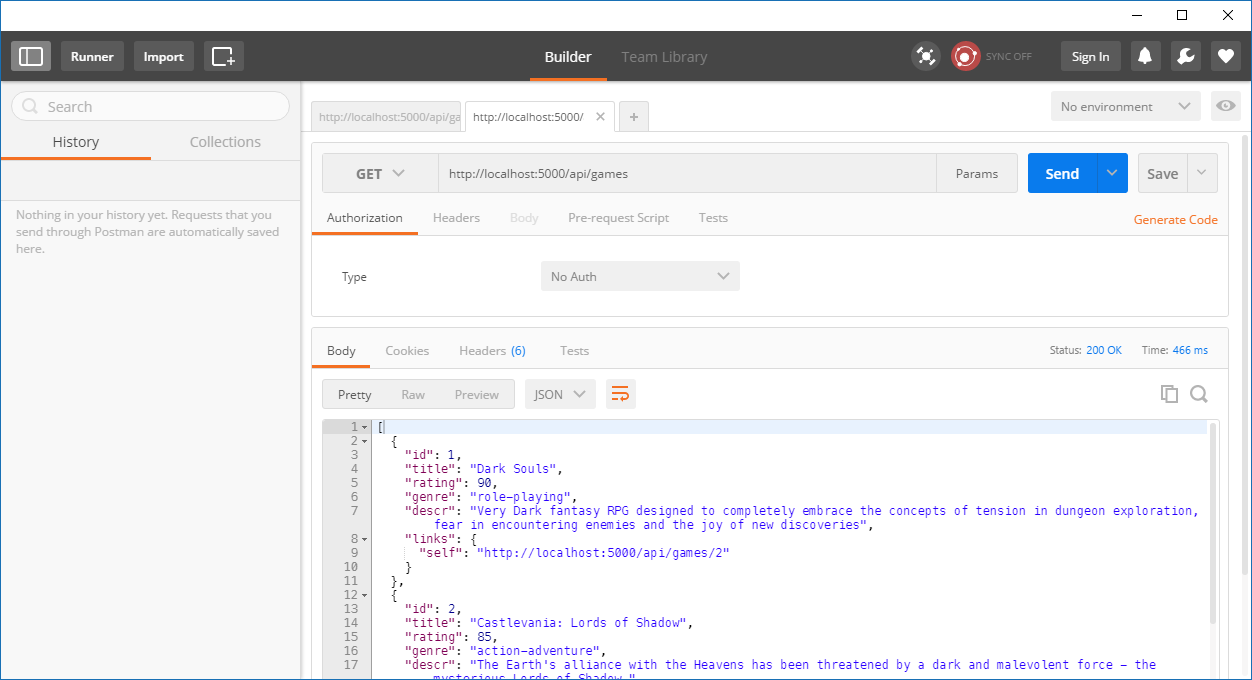Image resolution: width=1252 pixels, height=680 pixels.
Task: Click the 466 ms time value
Action: tap(1190, 350)
